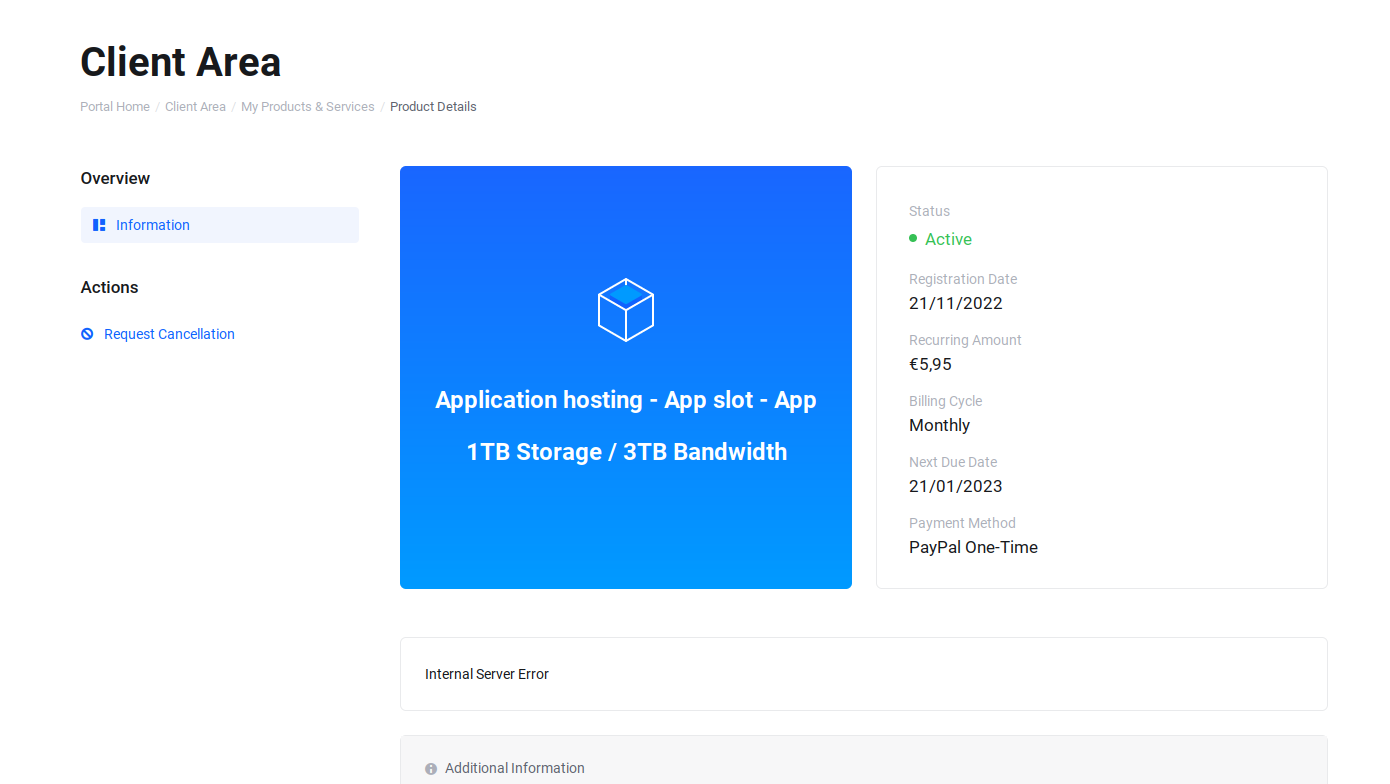Click the green Active status dot
The width and height of the screenshot is (1390, 784).
pos(913,238)
